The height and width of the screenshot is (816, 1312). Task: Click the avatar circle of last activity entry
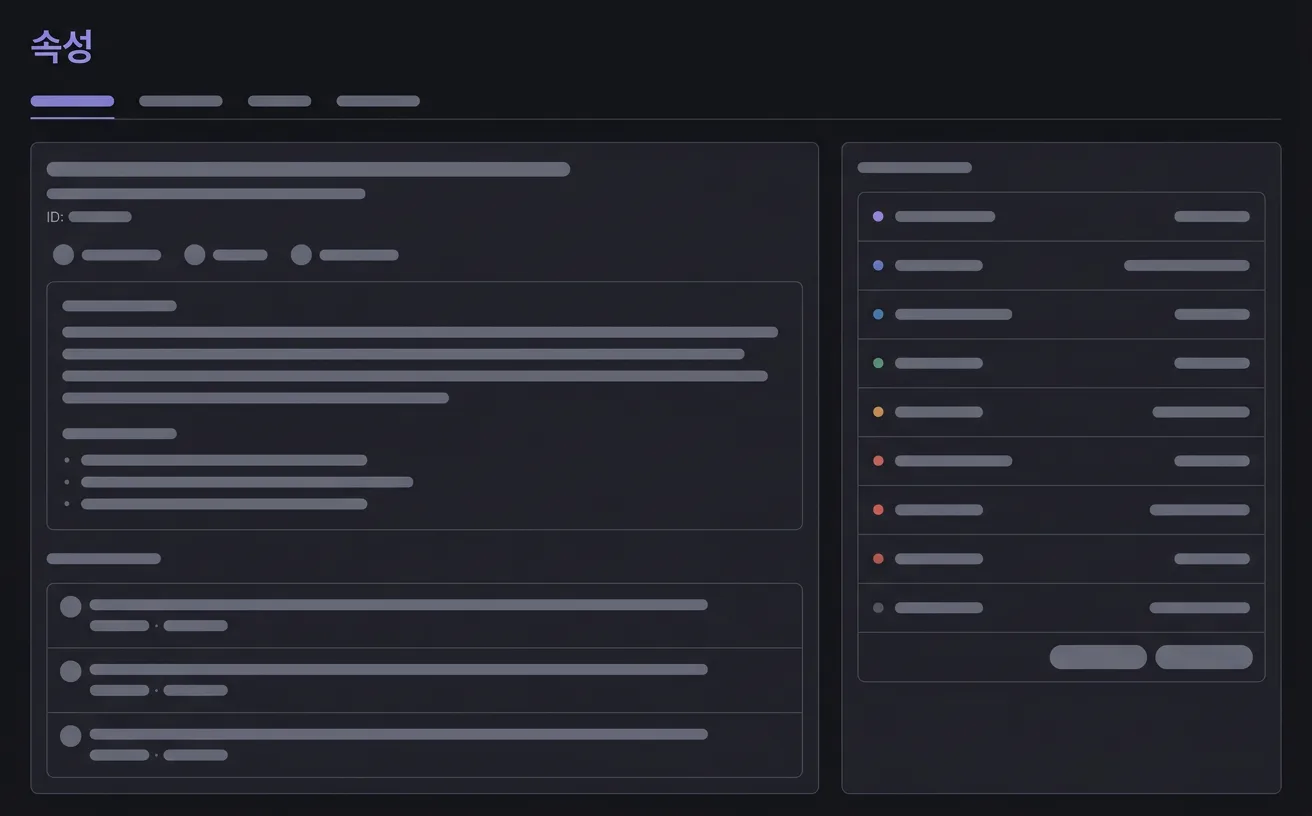[x=70, y=736]
